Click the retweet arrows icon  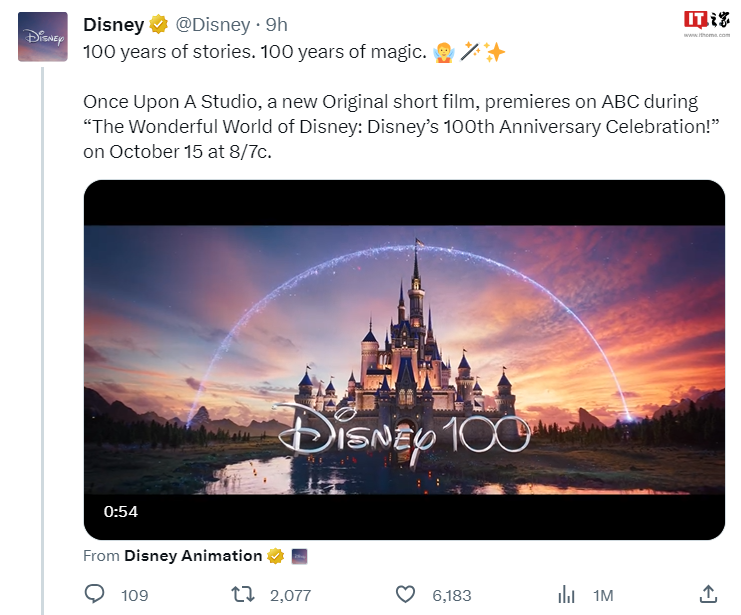click(242, 594)
